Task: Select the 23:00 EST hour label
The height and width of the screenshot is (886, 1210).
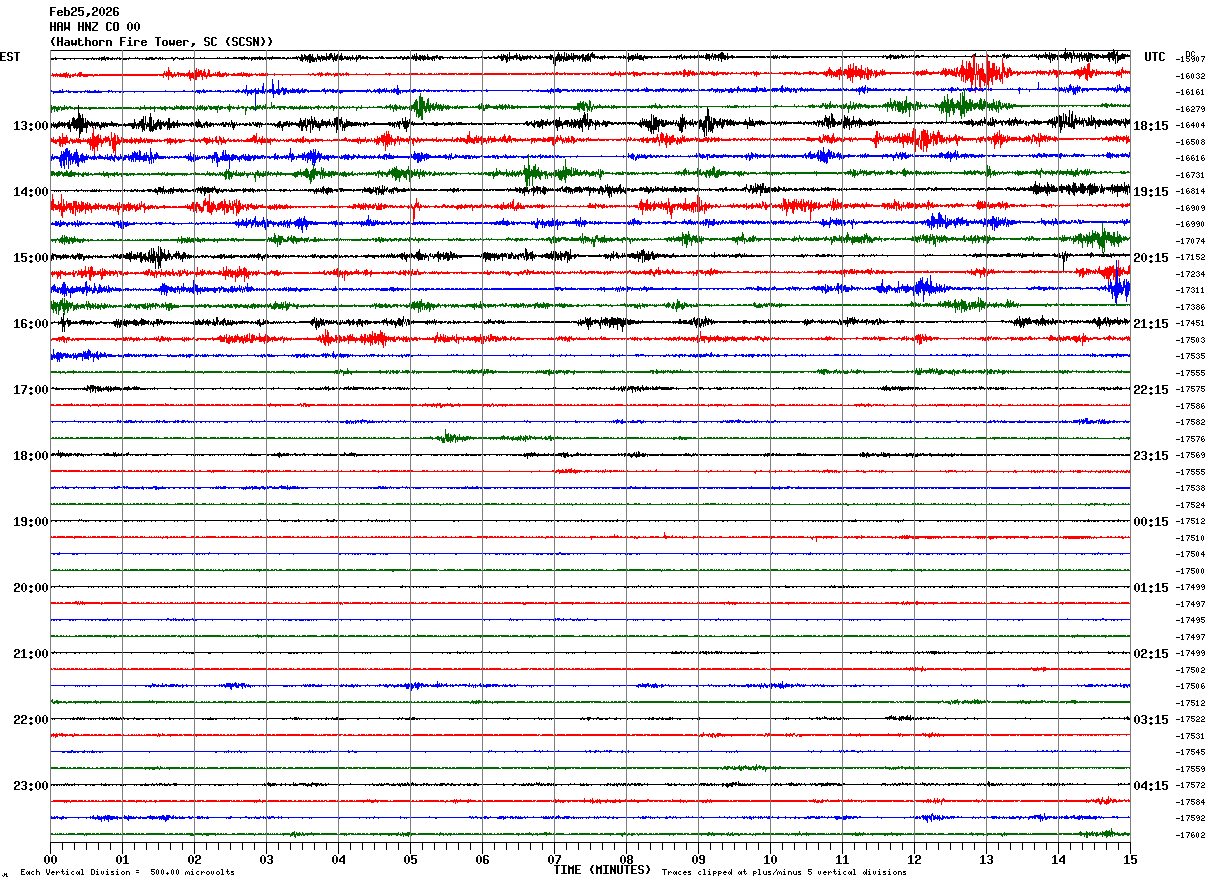Action: (x=31, y=786)
